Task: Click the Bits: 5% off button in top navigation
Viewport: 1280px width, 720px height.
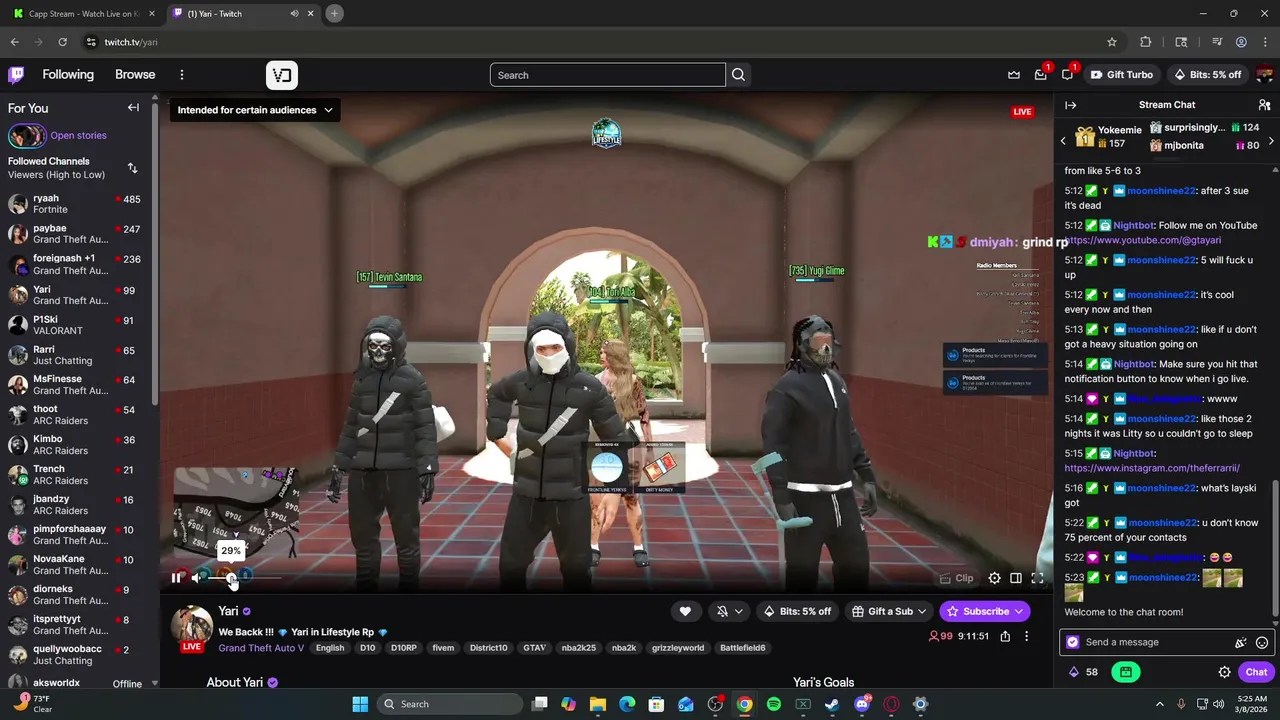Action: point(1208,75)
